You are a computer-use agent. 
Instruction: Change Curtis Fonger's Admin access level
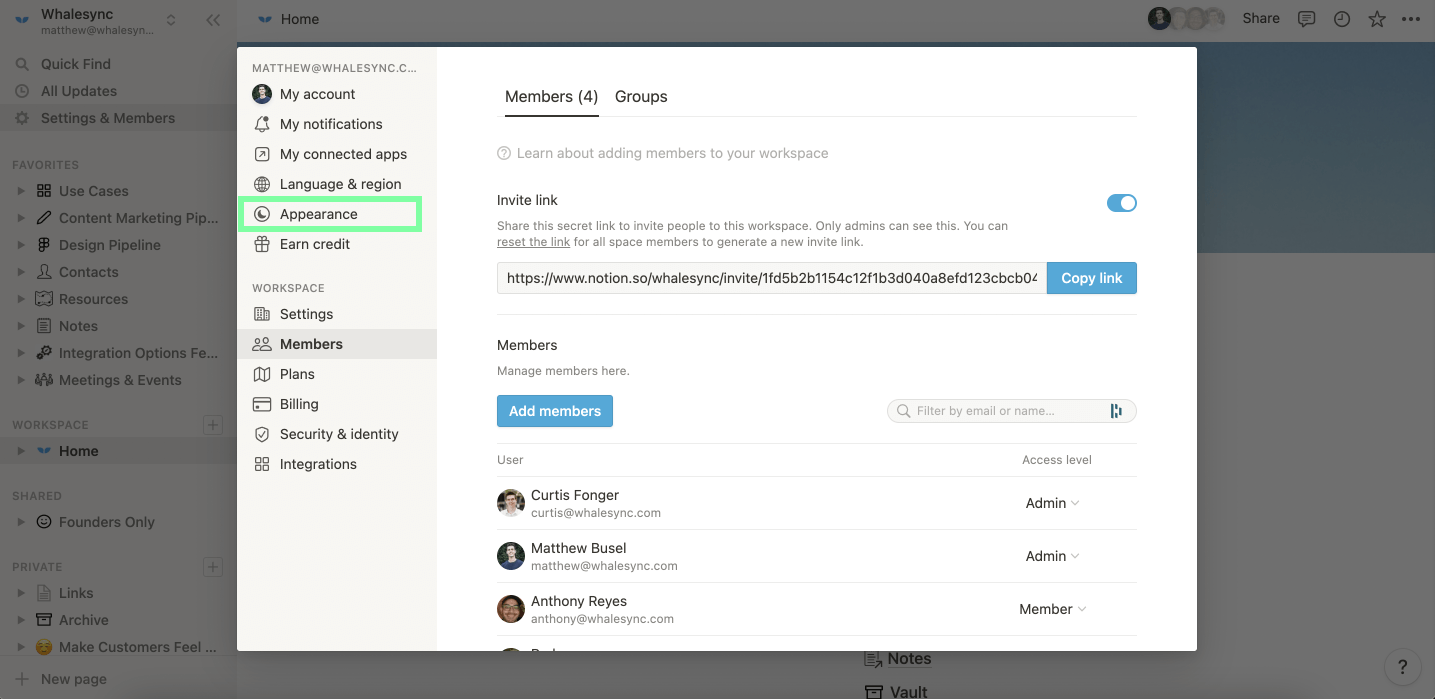[1051, 503]
